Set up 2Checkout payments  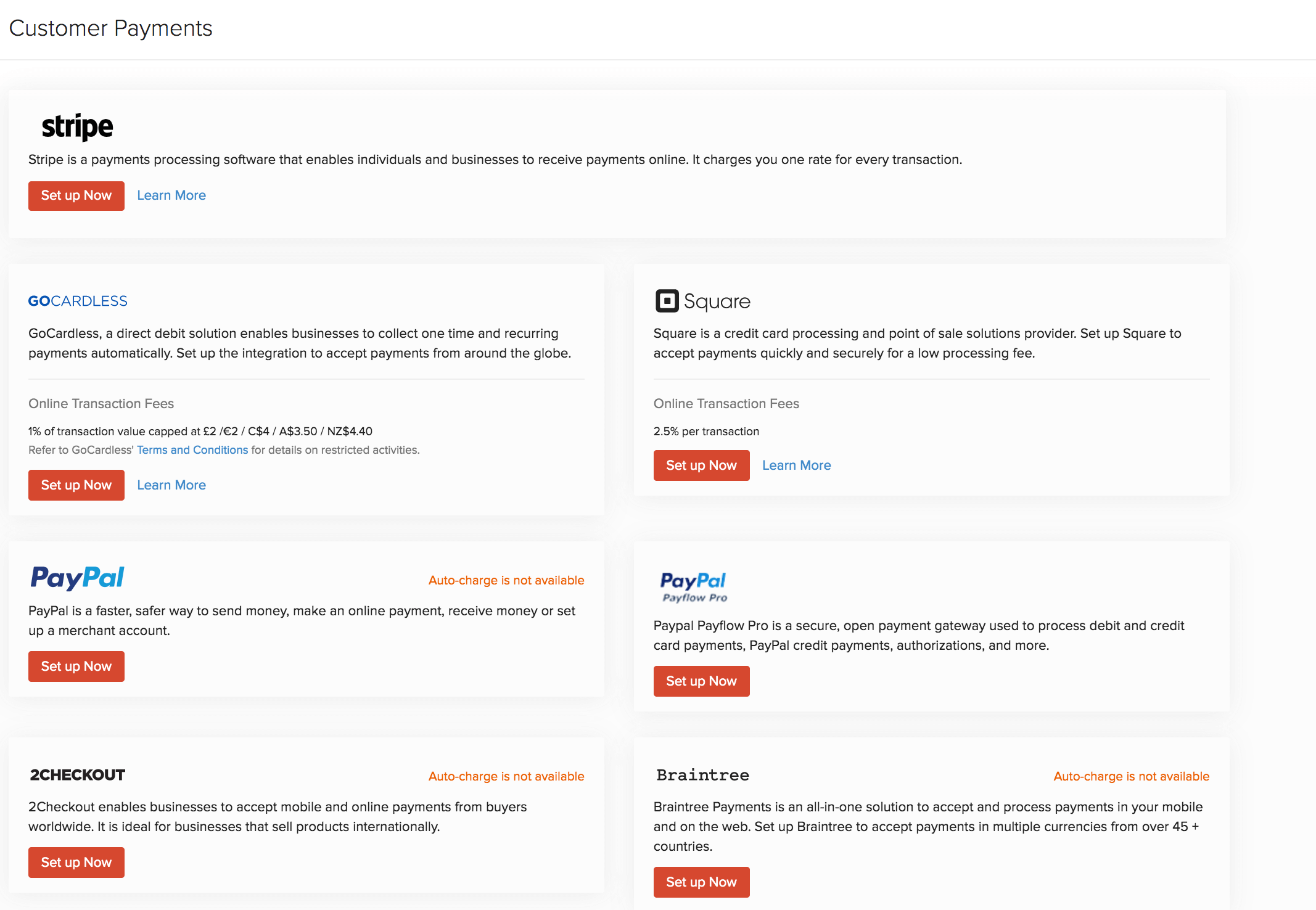[76, 863]
